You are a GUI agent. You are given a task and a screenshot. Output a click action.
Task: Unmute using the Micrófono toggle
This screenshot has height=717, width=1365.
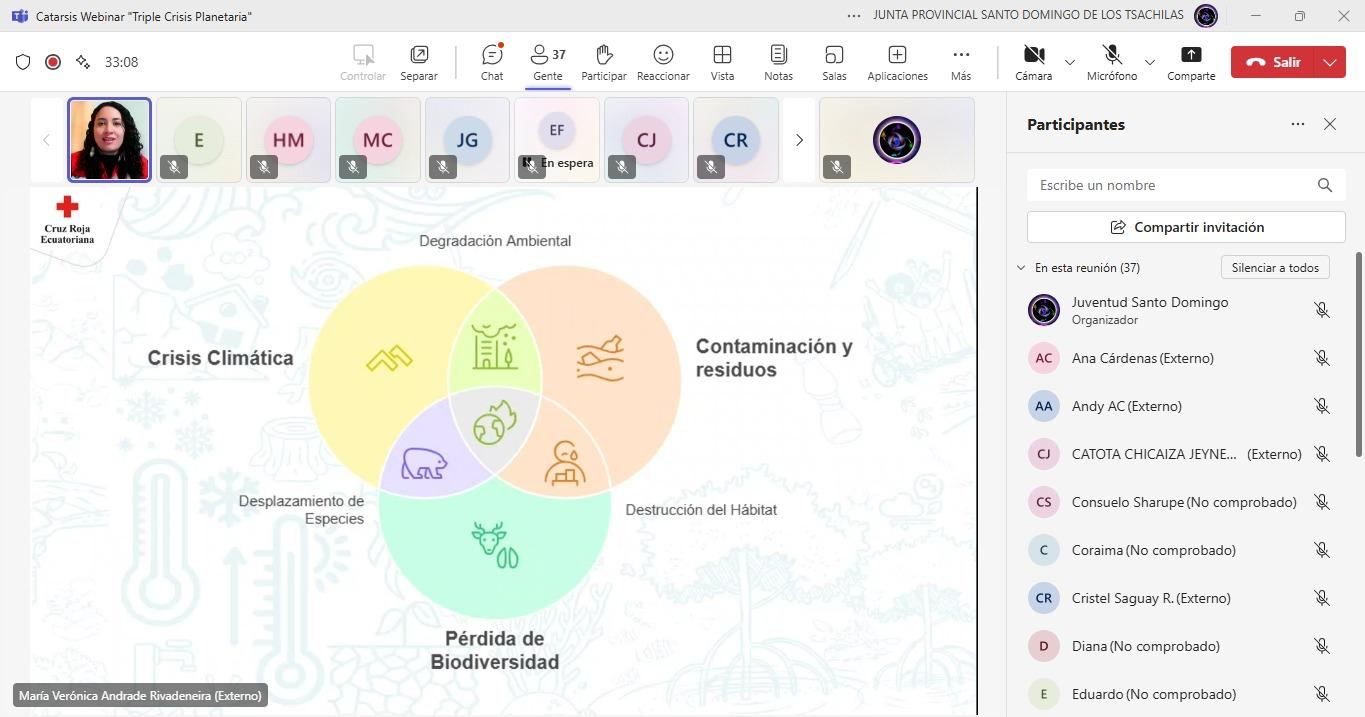(x=1111, y=61)
